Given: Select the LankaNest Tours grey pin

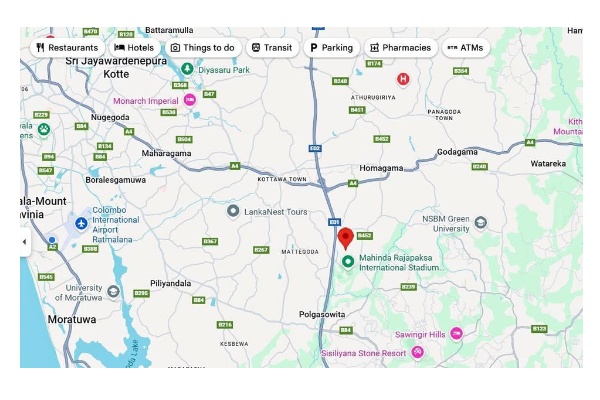Looking at the screenshot, I should 233,211.
